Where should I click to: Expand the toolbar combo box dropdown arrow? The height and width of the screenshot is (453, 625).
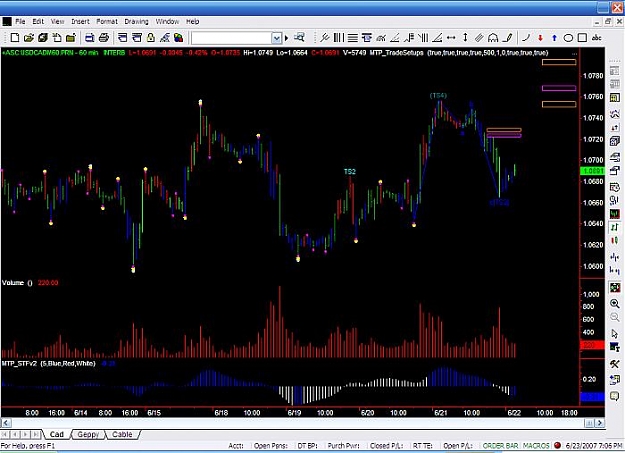[x=276, y=38]
